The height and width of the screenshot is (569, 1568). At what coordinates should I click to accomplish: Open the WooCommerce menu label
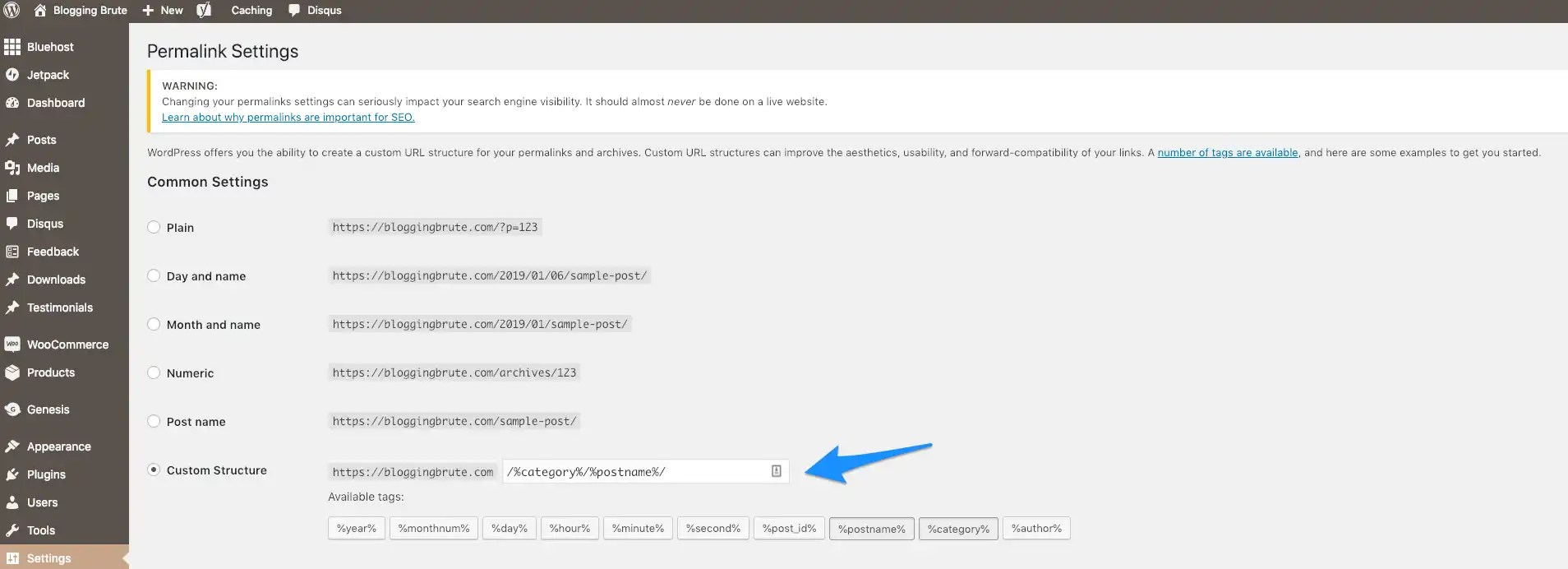point(67,345)
